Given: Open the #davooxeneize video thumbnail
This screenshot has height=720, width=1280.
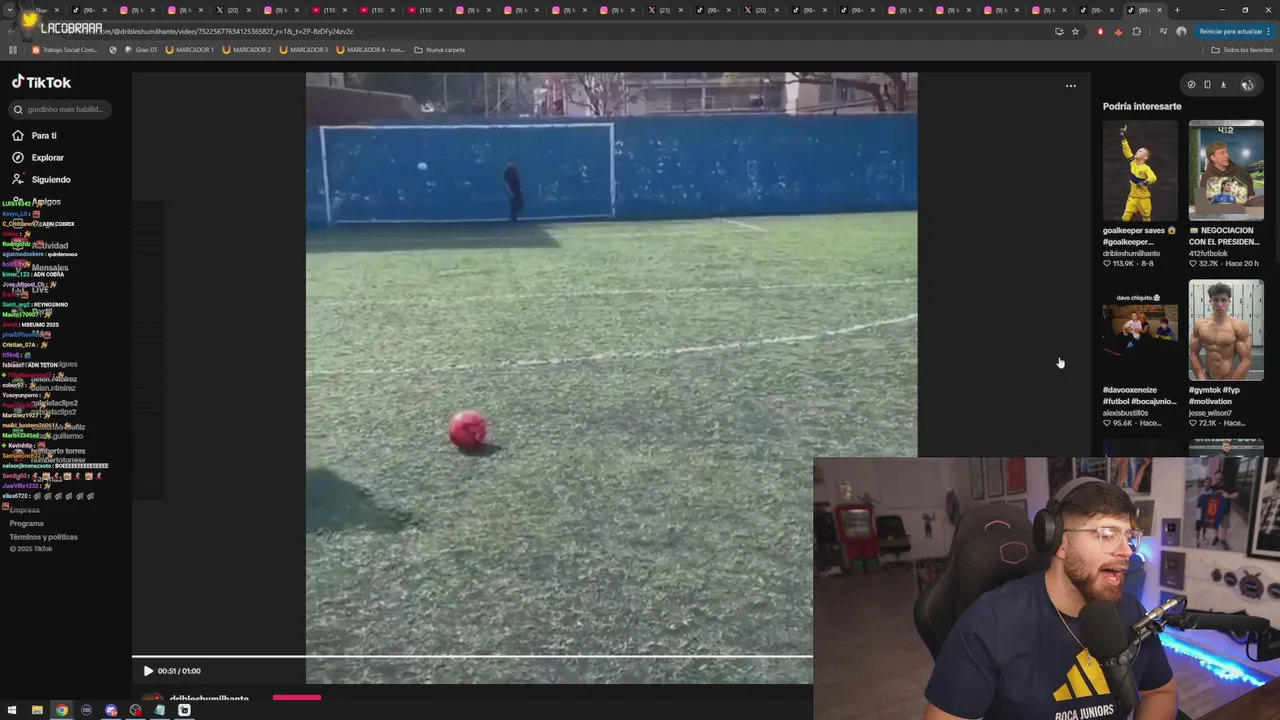Looking at the screenshot, I should tap(1140, 330).
